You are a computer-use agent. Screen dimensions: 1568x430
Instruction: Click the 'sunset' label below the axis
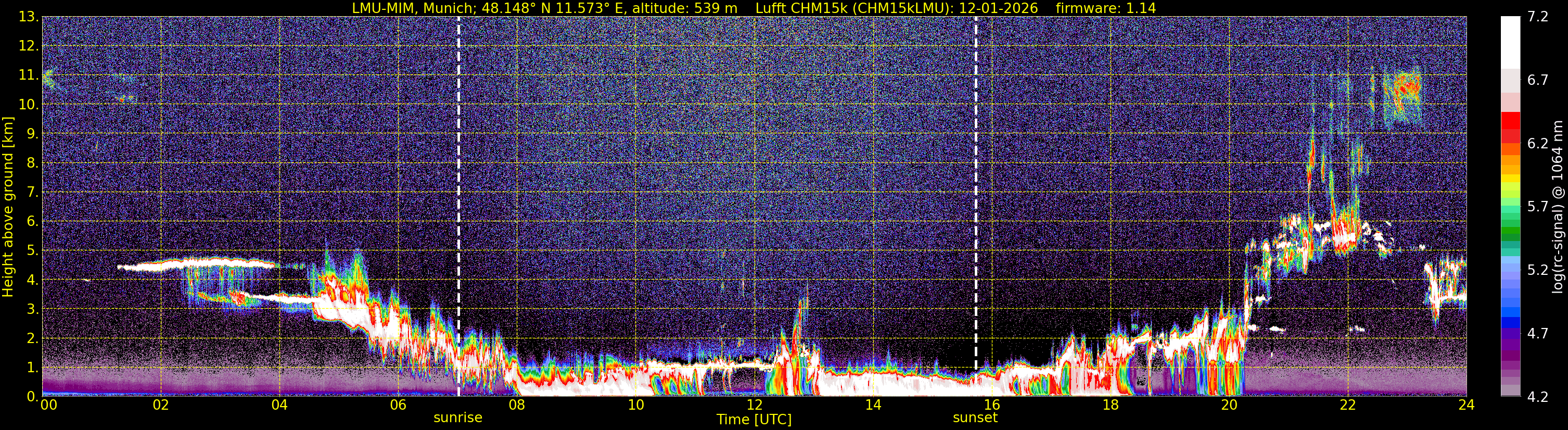click(975, 418)
